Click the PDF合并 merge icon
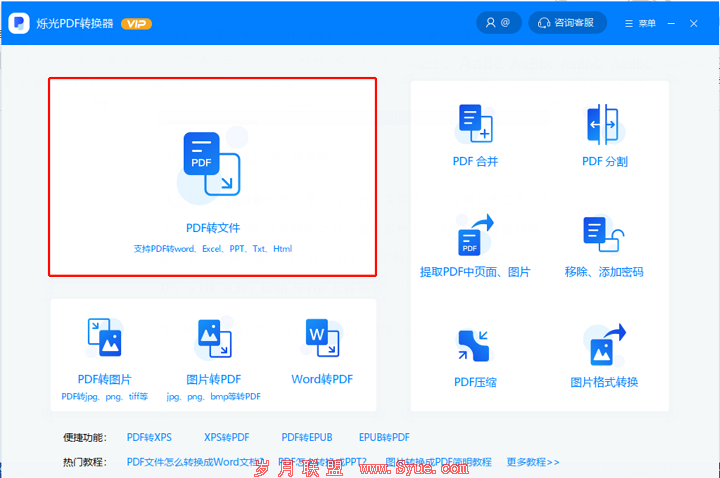 pos(475,123)
